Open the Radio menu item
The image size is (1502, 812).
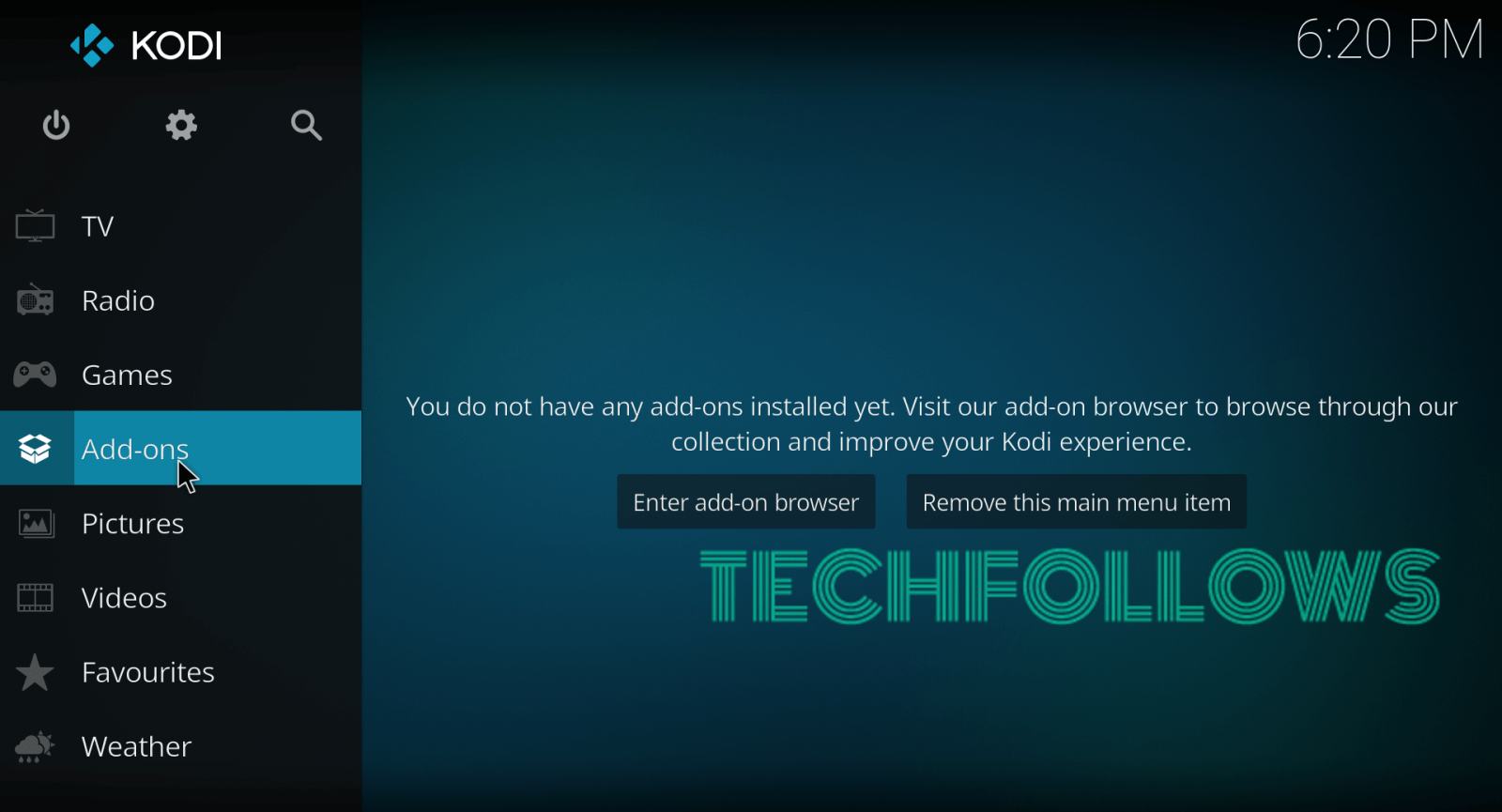(118, 300)
